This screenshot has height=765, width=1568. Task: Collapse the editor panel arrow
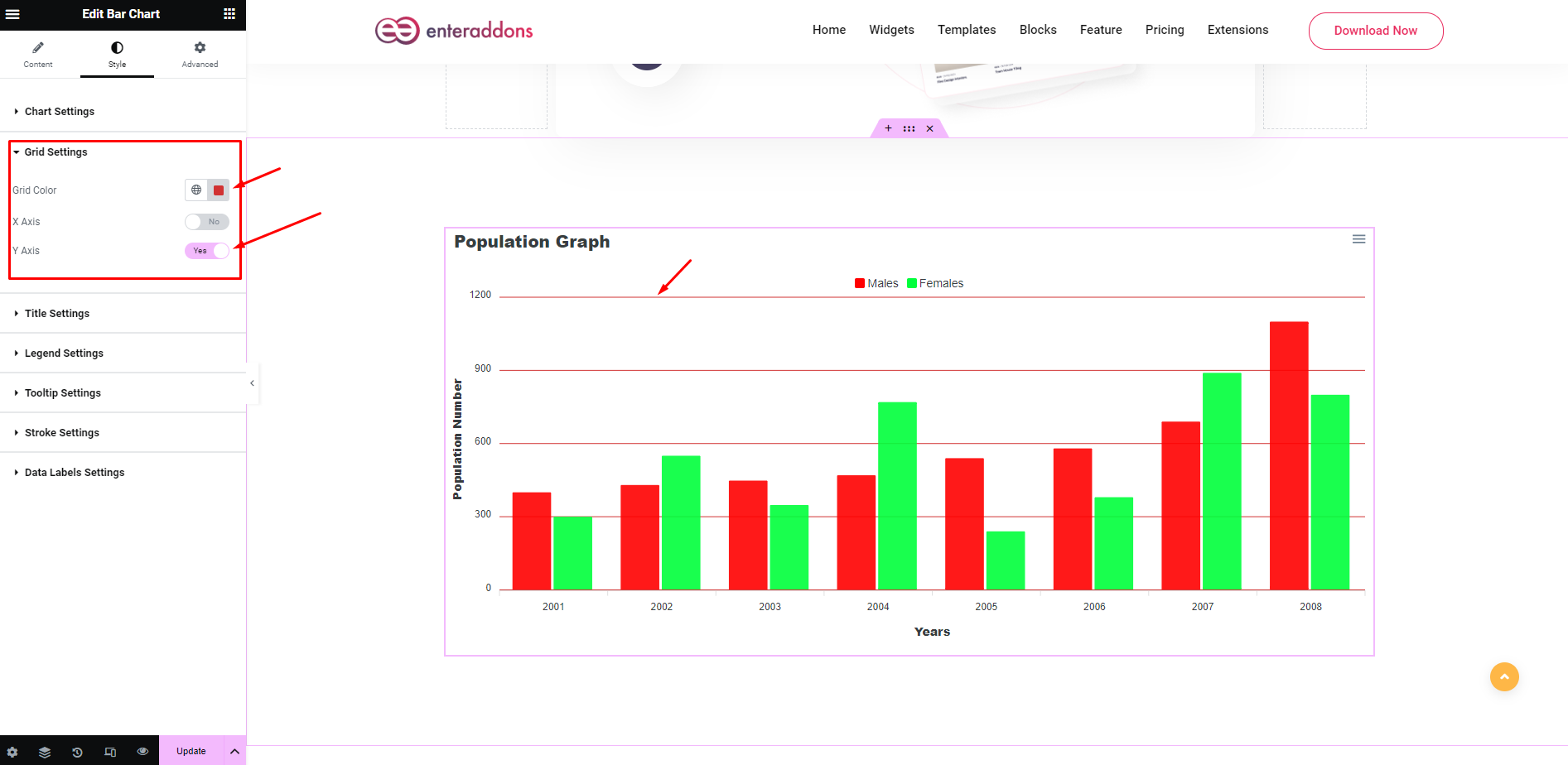coord(253,383)
